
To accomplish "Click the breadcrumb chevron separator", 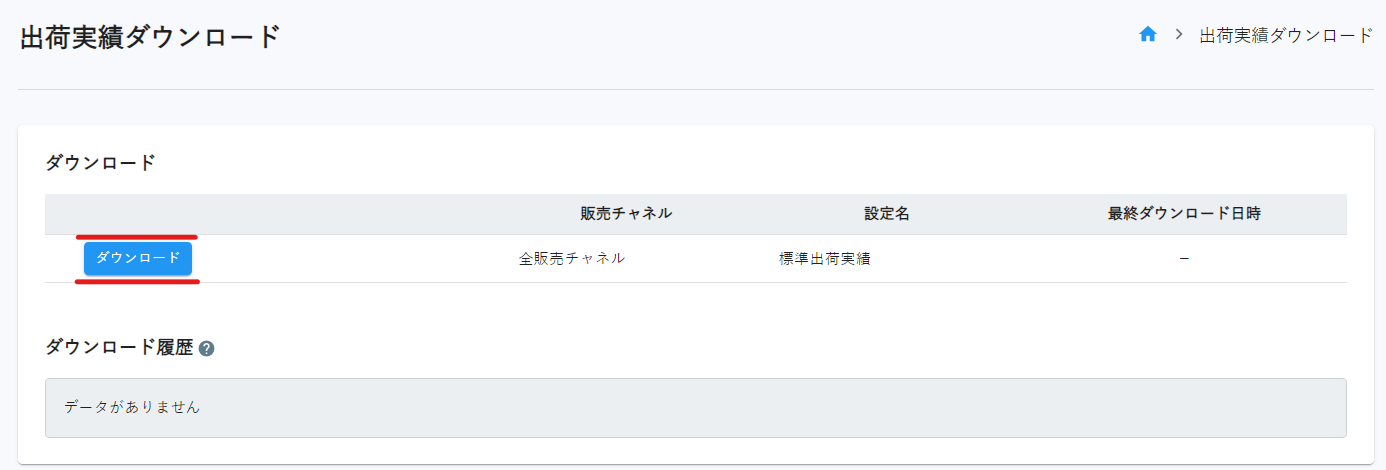I will (x=1179, y=35).
